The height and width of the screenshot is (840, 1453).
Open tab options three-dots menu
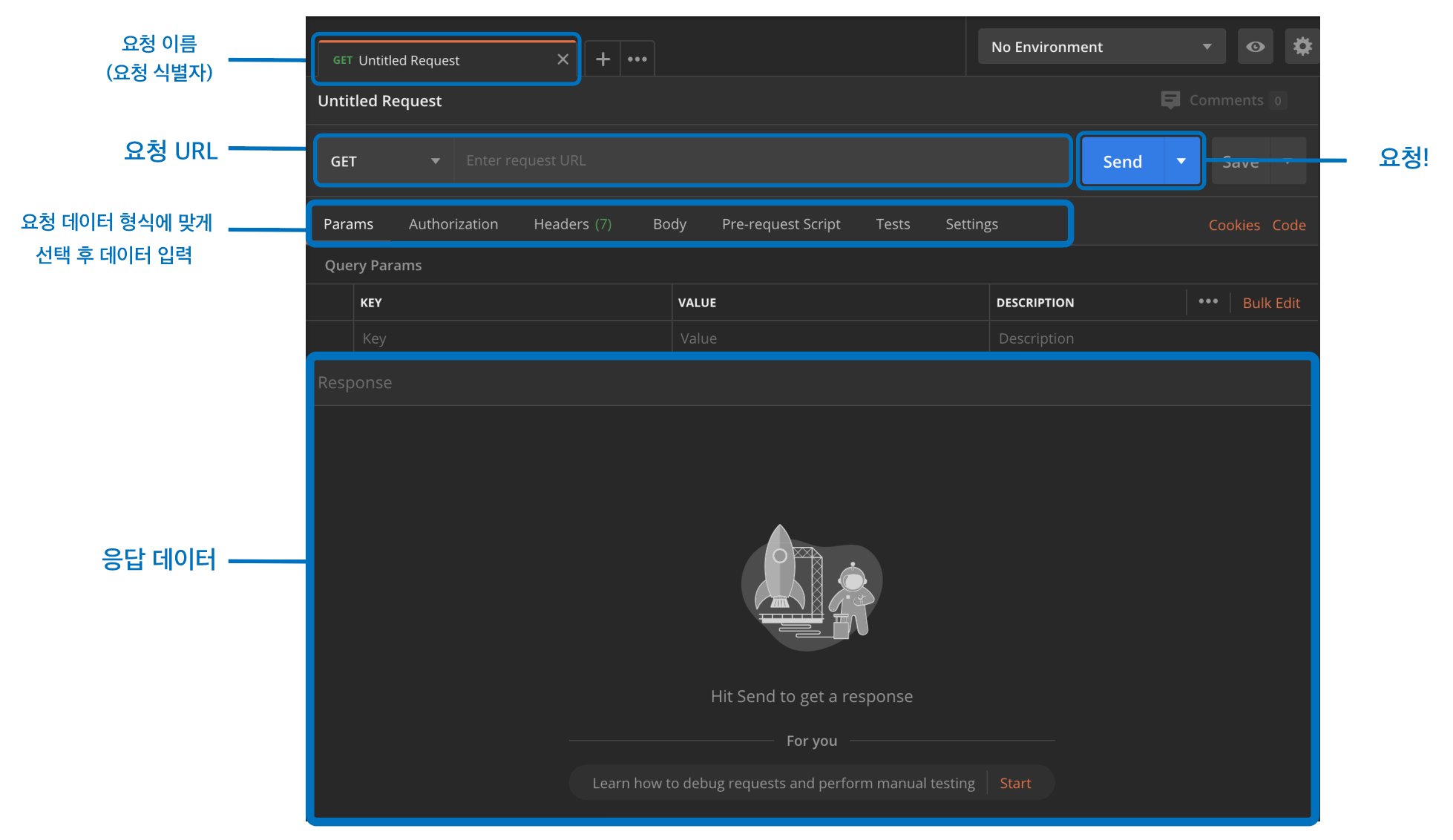coord(637,59)
